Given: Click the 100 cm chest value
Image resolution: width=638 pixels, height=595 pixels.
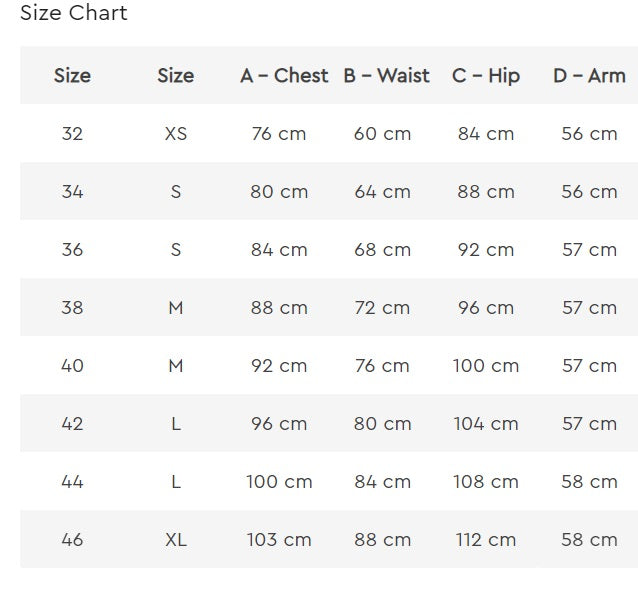Looking at the screenshot, I should [x=279, y=482].
